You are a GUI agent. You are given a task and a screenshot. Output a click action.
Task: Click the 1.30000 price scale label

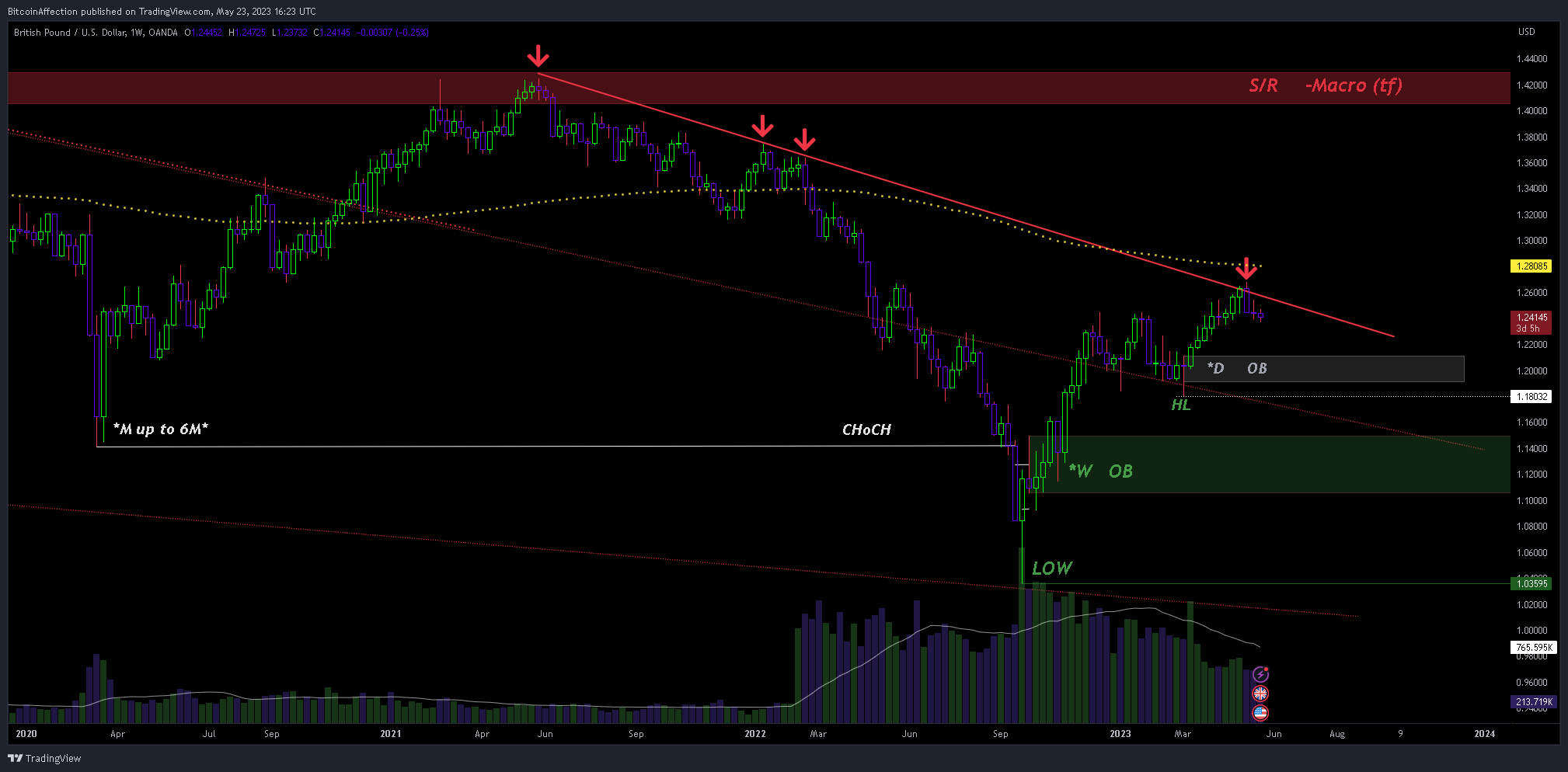pos(1532,241)
